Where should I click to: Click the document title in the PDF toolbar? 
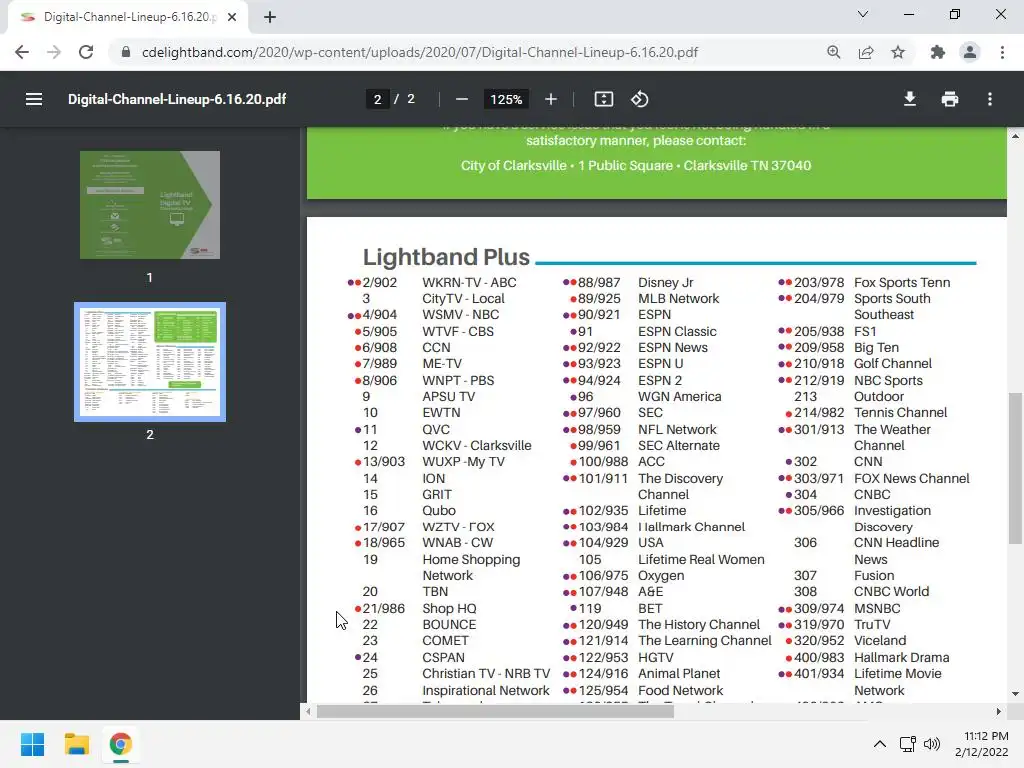177,99
